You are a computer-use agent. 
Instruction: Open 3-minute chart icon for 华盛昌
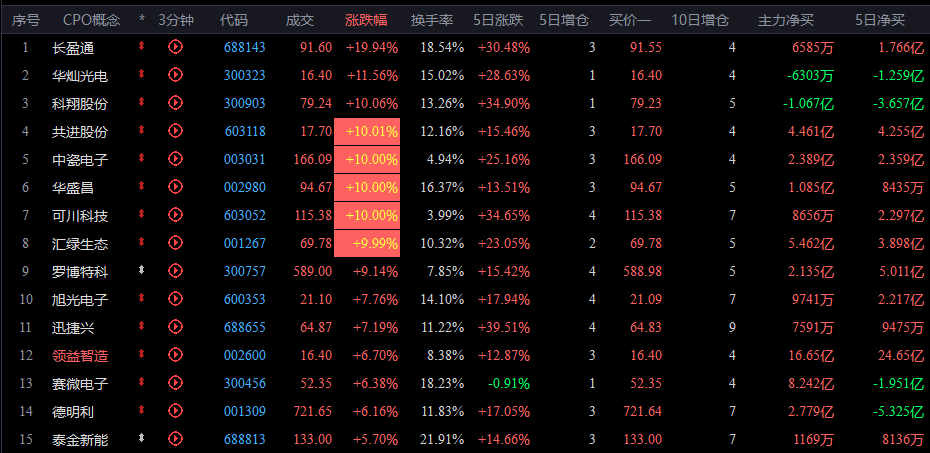175,186
